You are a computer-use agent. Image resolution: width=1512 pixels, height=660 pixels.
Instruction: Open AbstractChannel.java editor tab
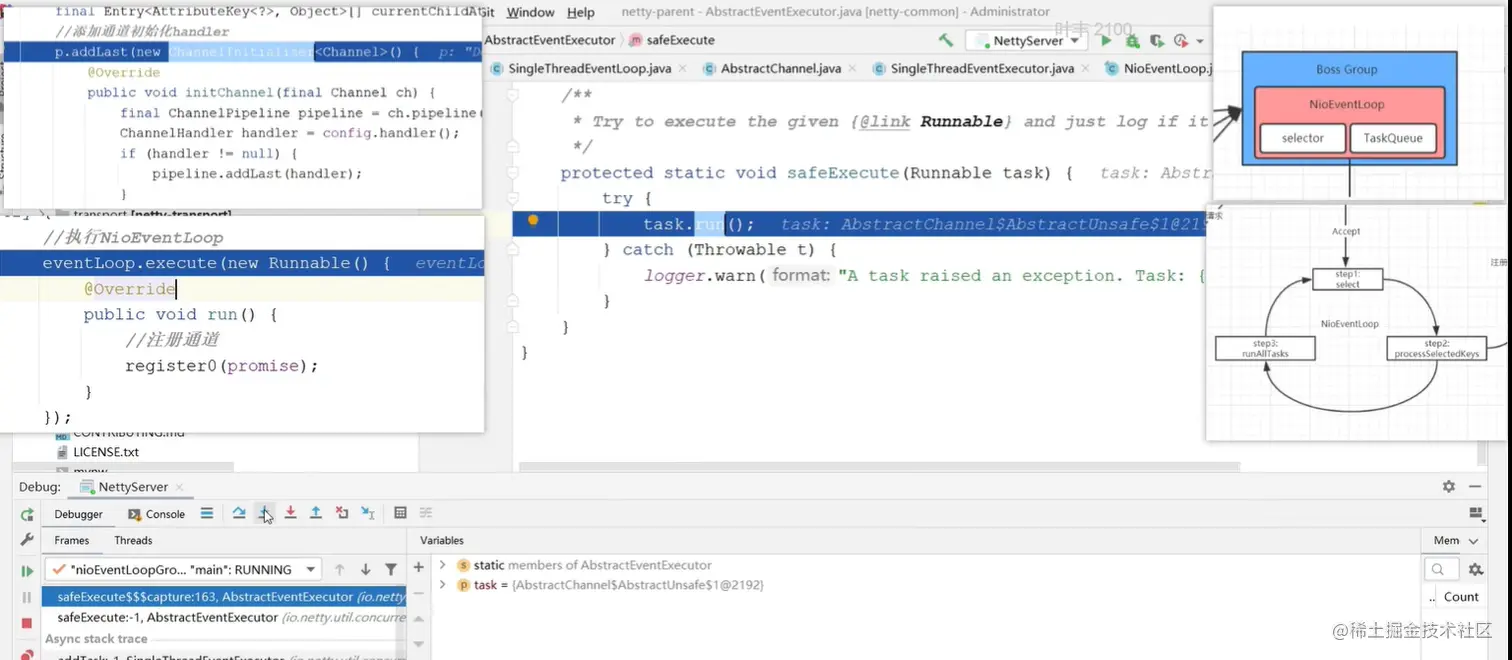click(781, 69)
